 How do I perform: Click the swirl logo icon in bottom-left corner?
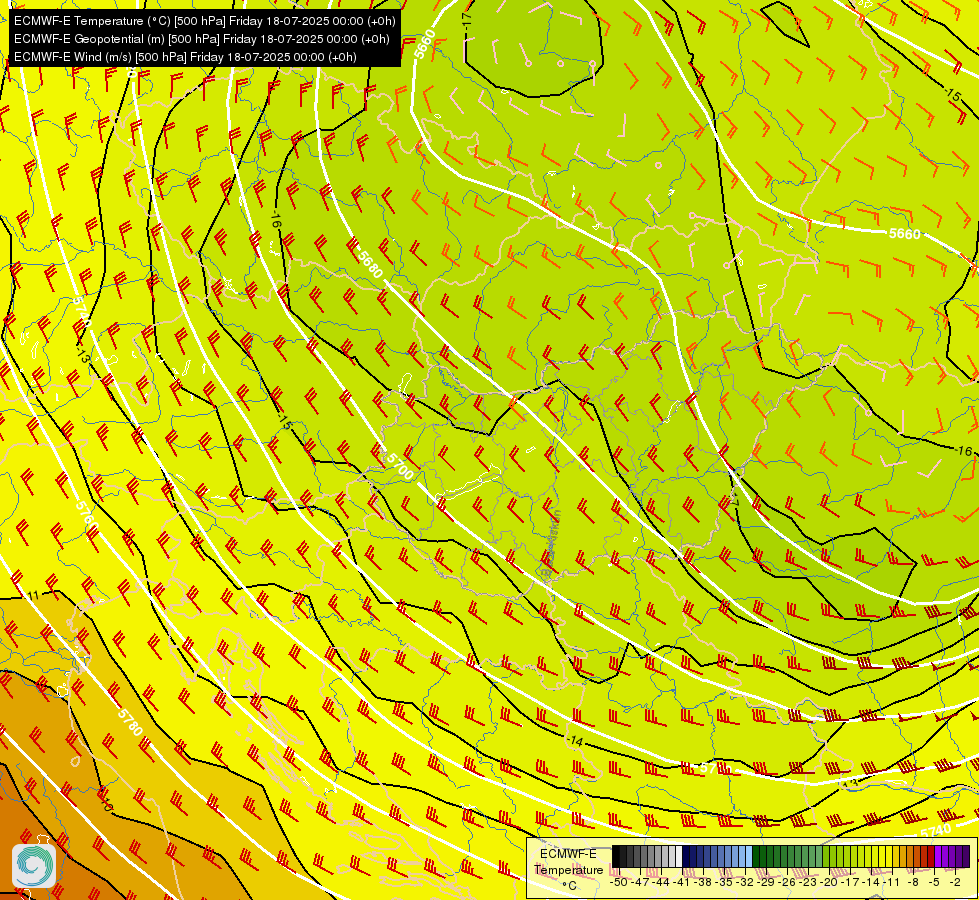click(x=34, y=866)
